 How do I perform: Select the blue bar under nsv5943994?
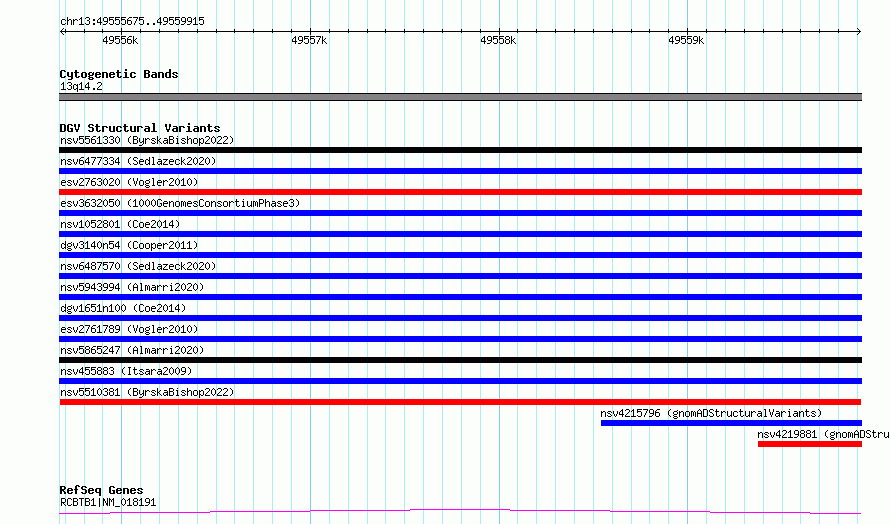[x=460, y=297]
